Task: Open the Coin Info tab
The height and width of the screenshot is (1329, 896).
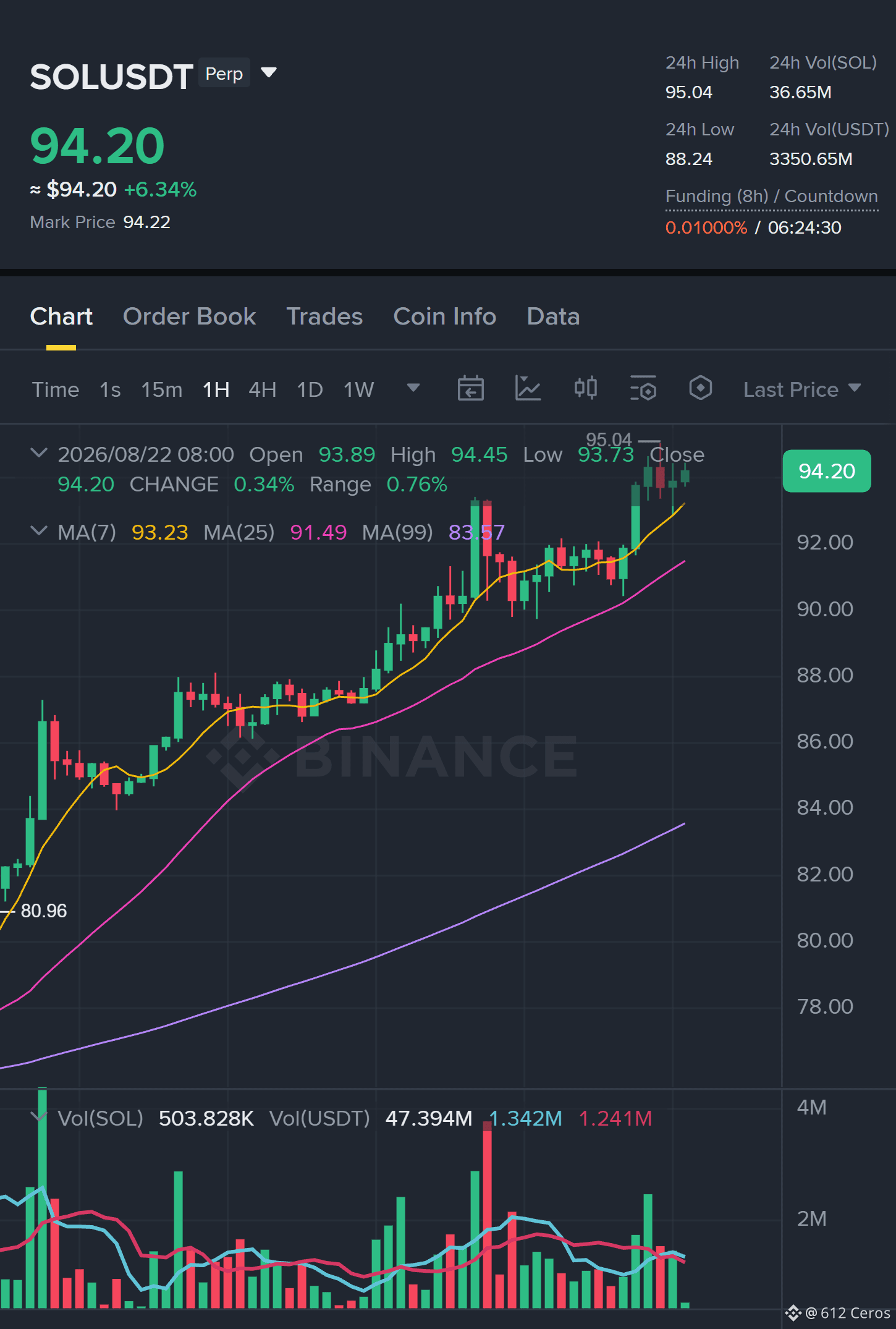Action: (x=444, y=316)
